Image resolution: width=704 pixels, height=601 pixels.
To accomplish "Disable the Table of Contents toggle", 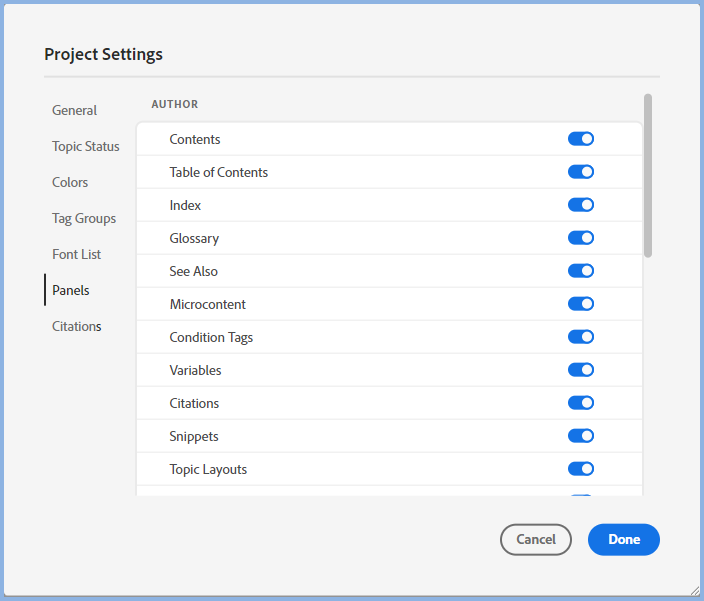I will pos(580,172).
